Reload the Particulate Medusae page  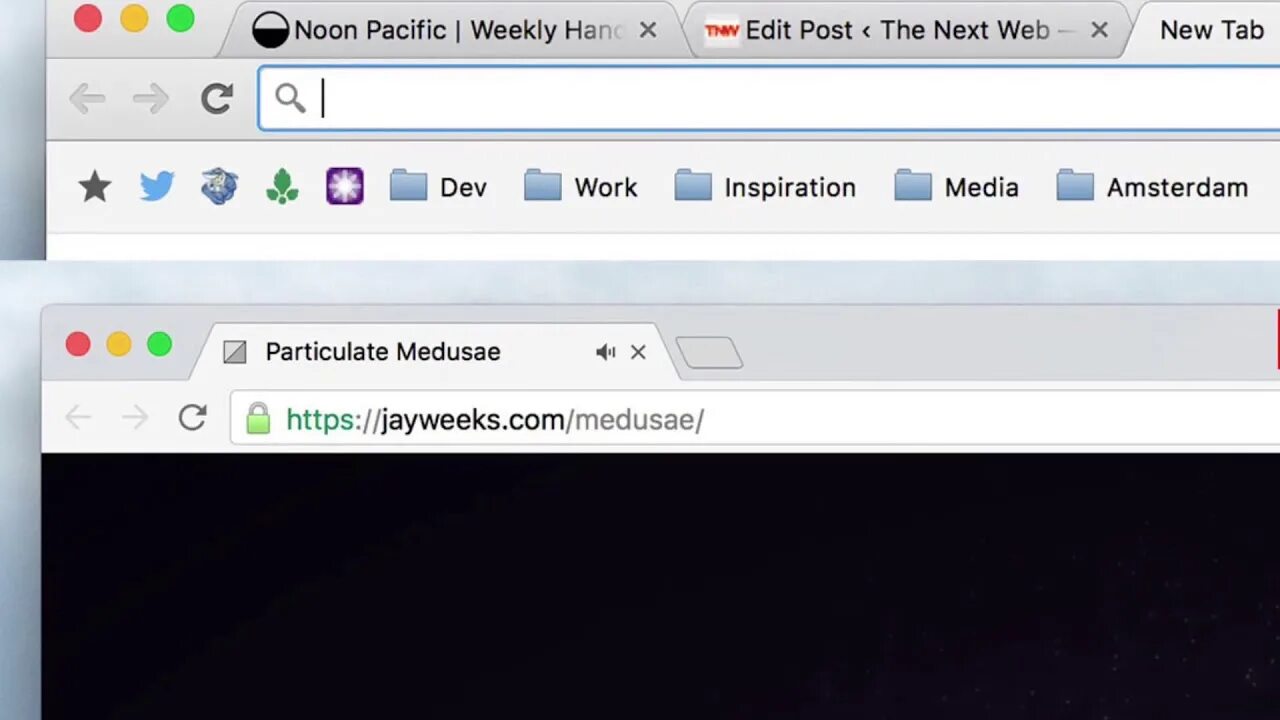(x=192, y=418)
